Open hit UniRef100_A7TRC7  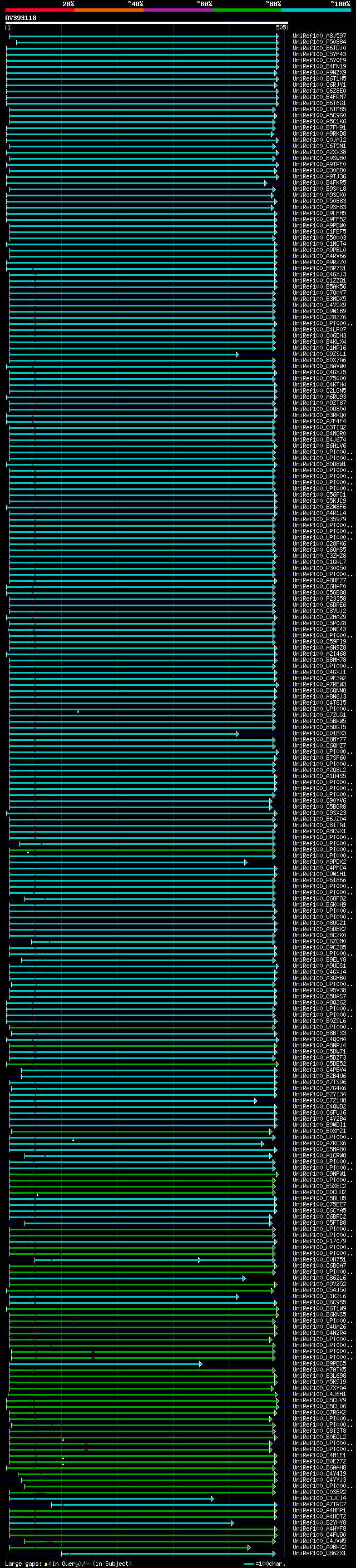[x=319, y=1504]
